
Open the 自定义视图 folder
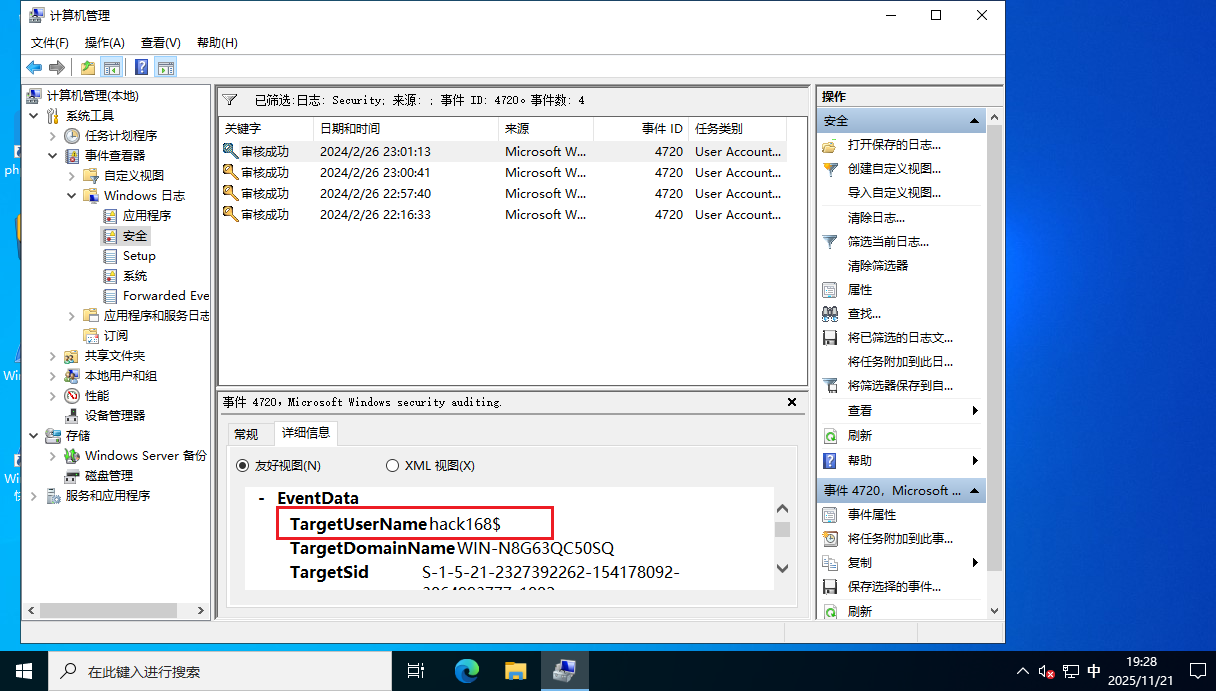pos(134,175)
